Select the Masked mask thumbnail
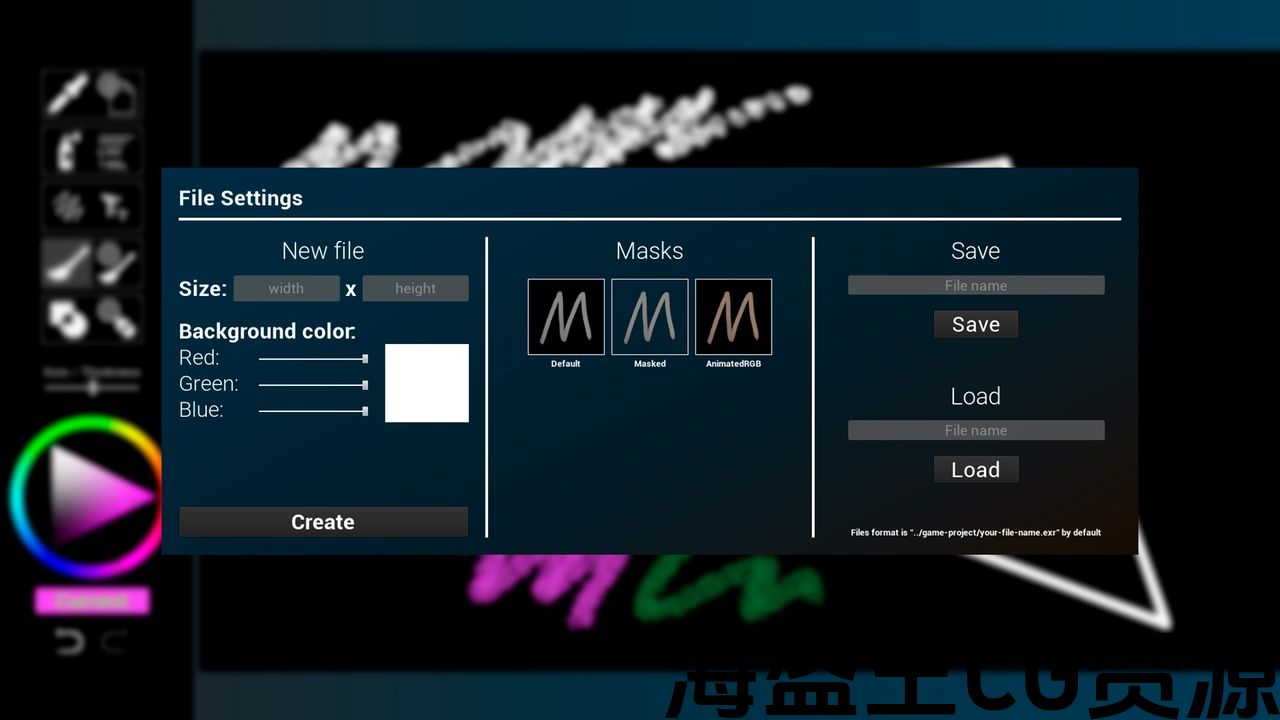The height and width of the screenshot is (720, 1280). [x=650, y=317]
